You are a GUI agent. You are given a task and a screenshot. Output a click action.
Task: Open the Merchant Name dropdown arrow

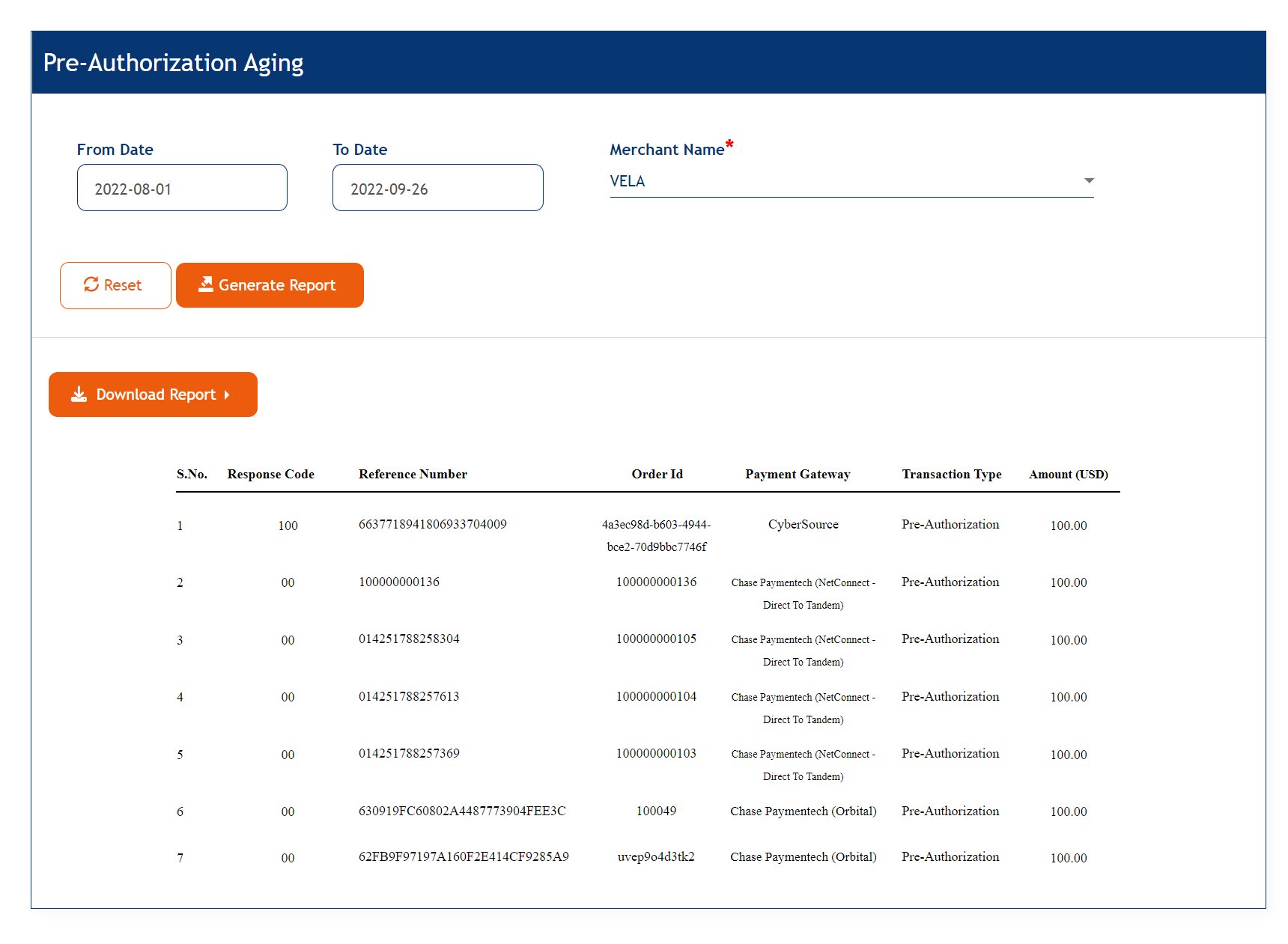pos(1089,181)
